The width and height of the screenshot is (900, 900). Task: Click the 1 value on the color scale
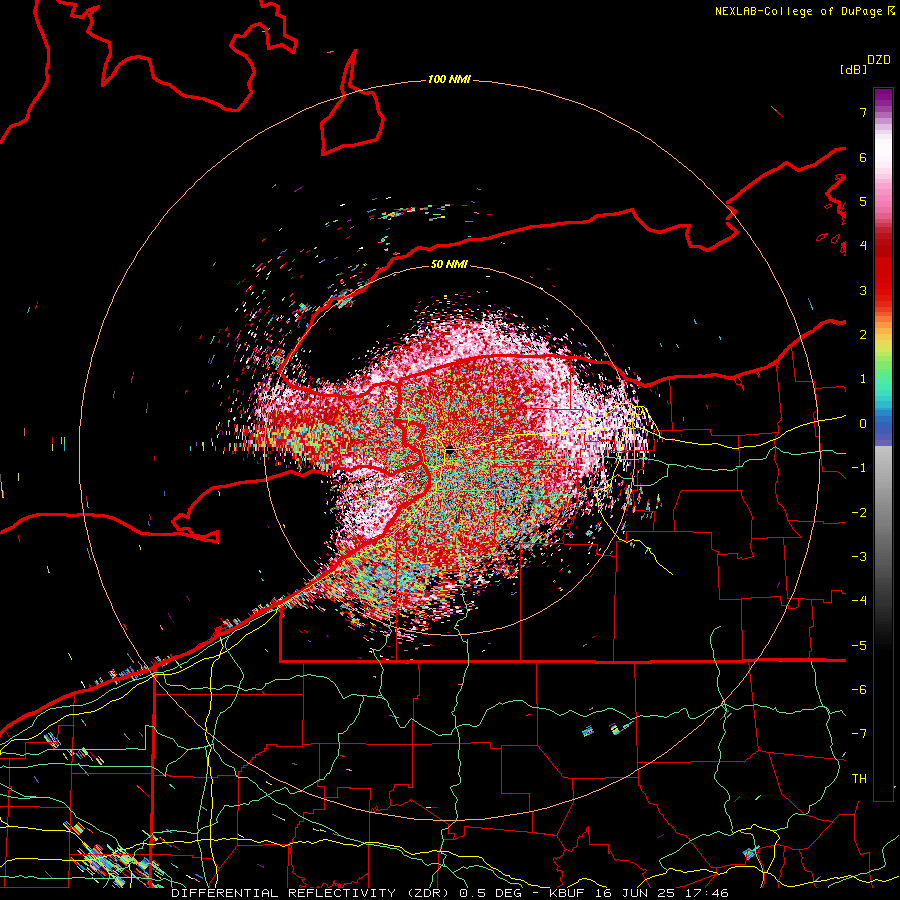863,379
